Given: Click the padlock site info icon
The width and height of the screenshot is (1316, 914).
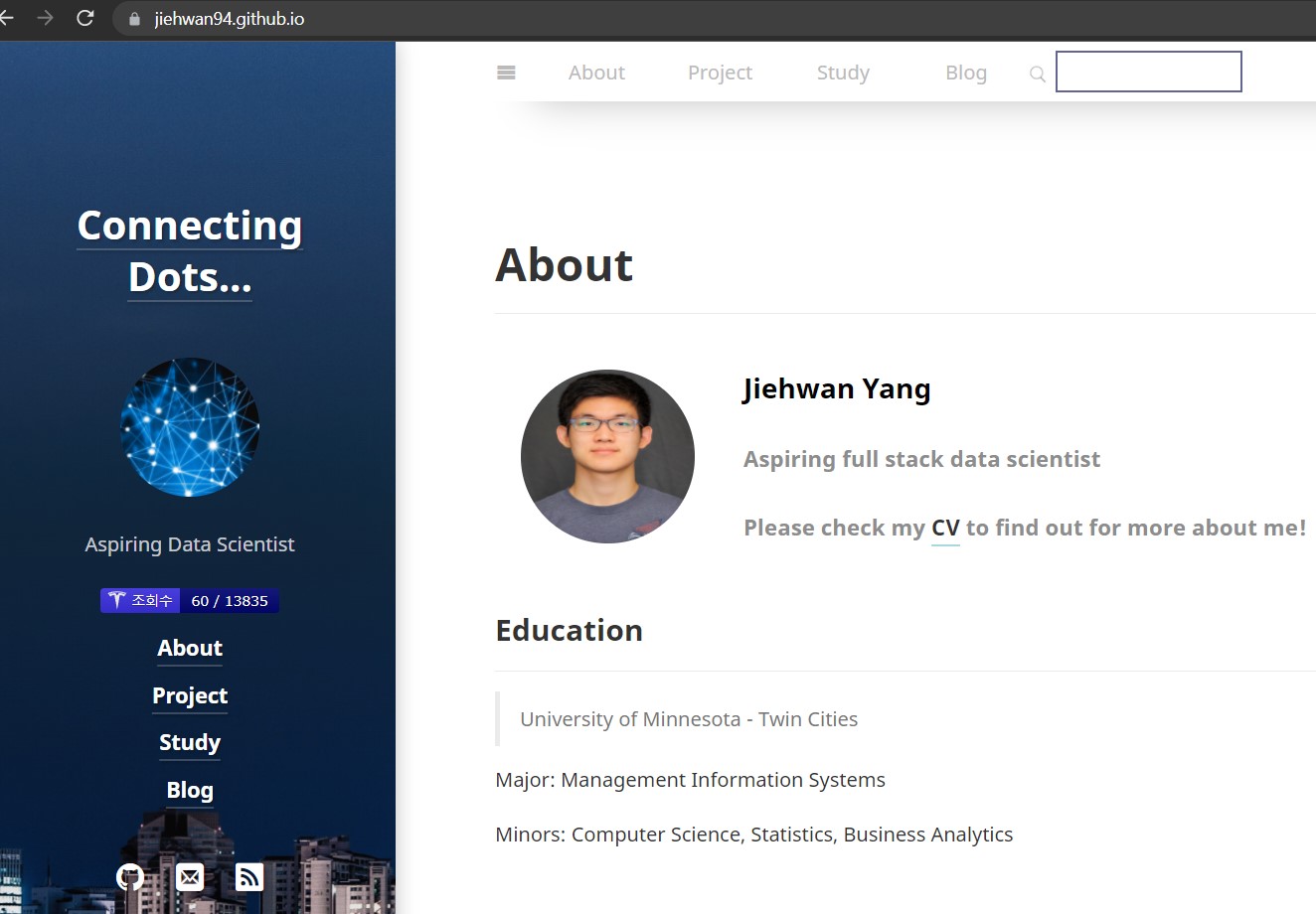Looking at the screenshot, I should (135, 19).
